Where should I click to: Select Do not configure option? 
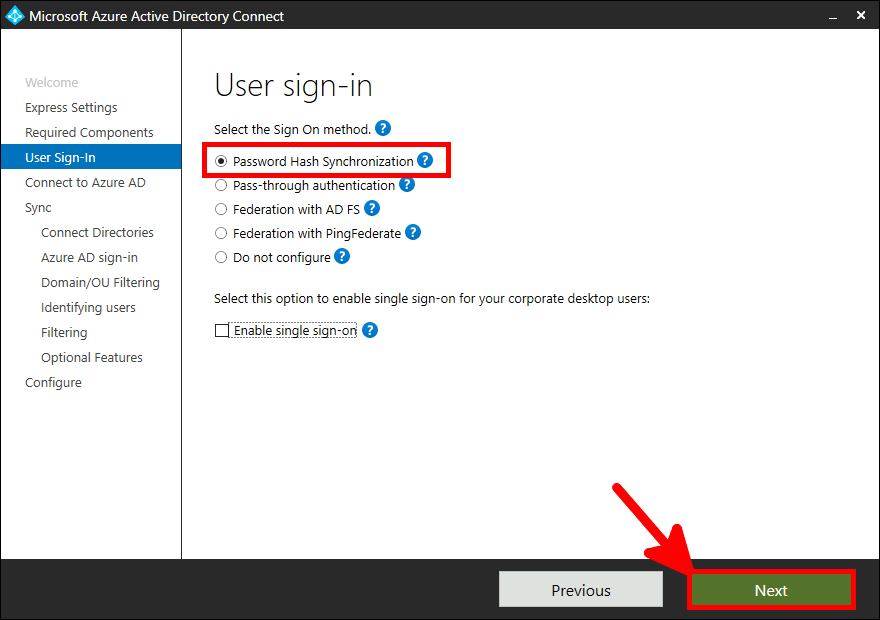tap(221, 257)
